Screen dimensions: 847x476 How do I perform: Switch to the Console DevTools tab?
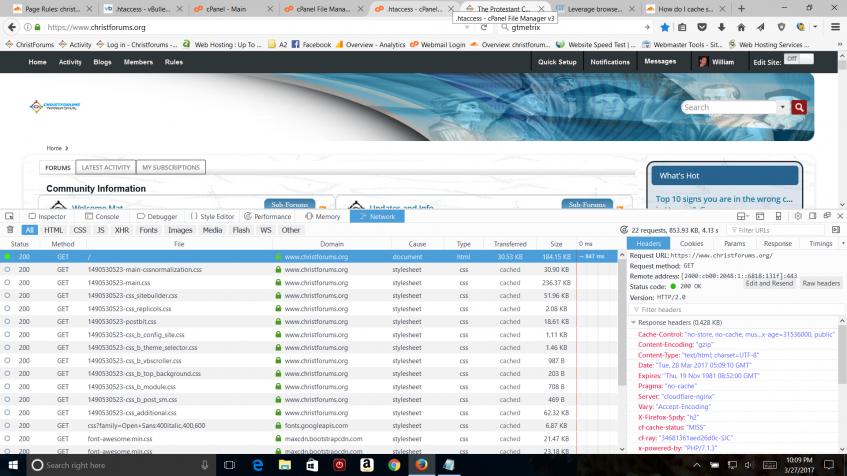[102, 216]
